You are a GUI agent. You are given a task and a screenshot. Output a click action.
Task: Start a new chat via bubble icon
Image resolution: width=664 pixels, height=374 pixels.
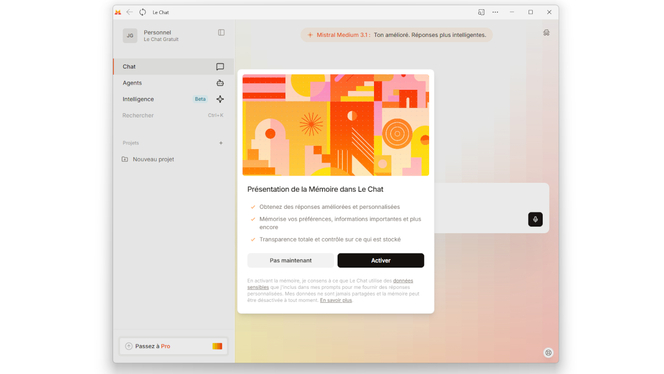pos(220,66)
